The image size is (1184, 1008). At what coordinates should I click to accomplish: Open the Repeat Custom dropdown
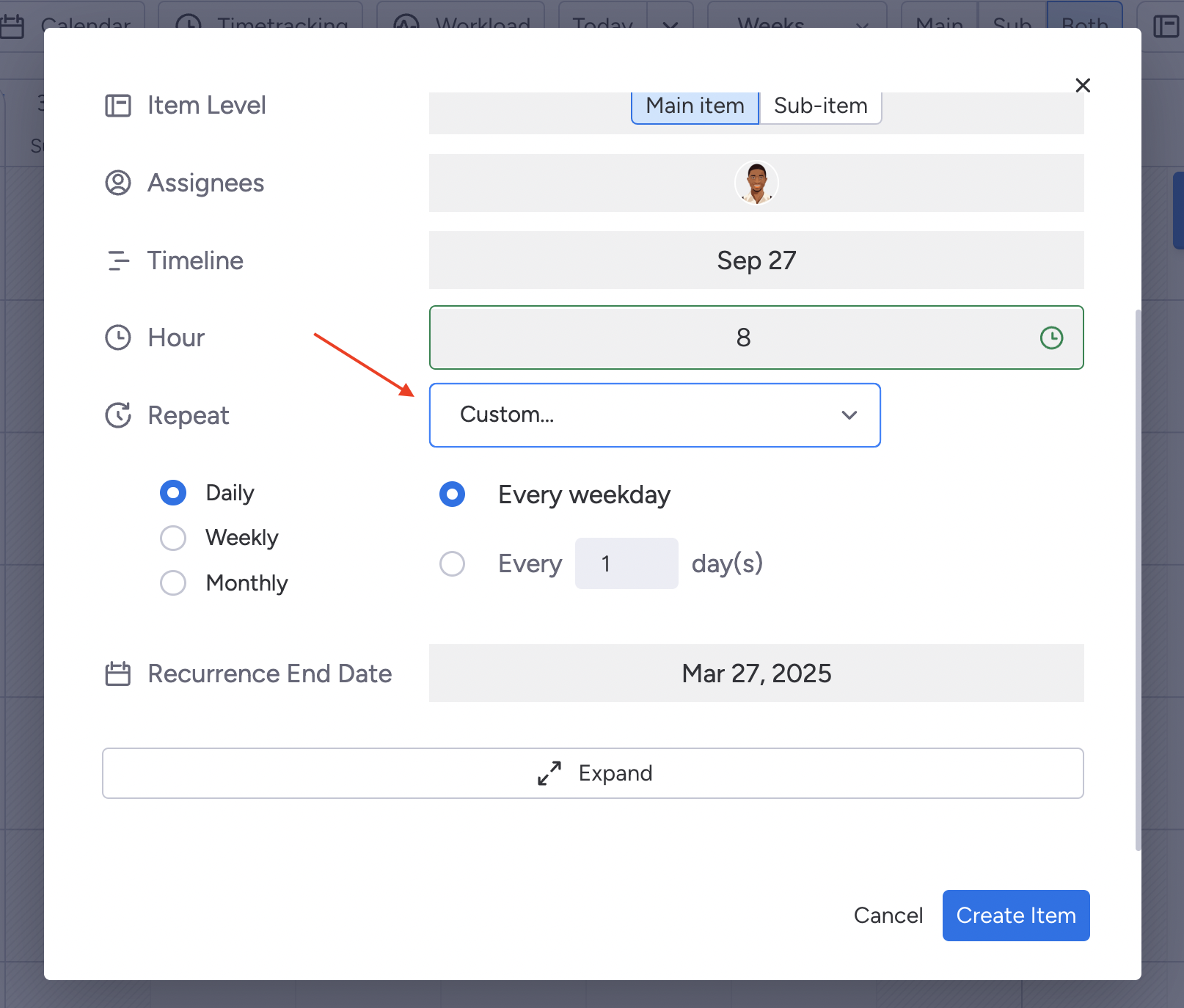tap(654, 415)
